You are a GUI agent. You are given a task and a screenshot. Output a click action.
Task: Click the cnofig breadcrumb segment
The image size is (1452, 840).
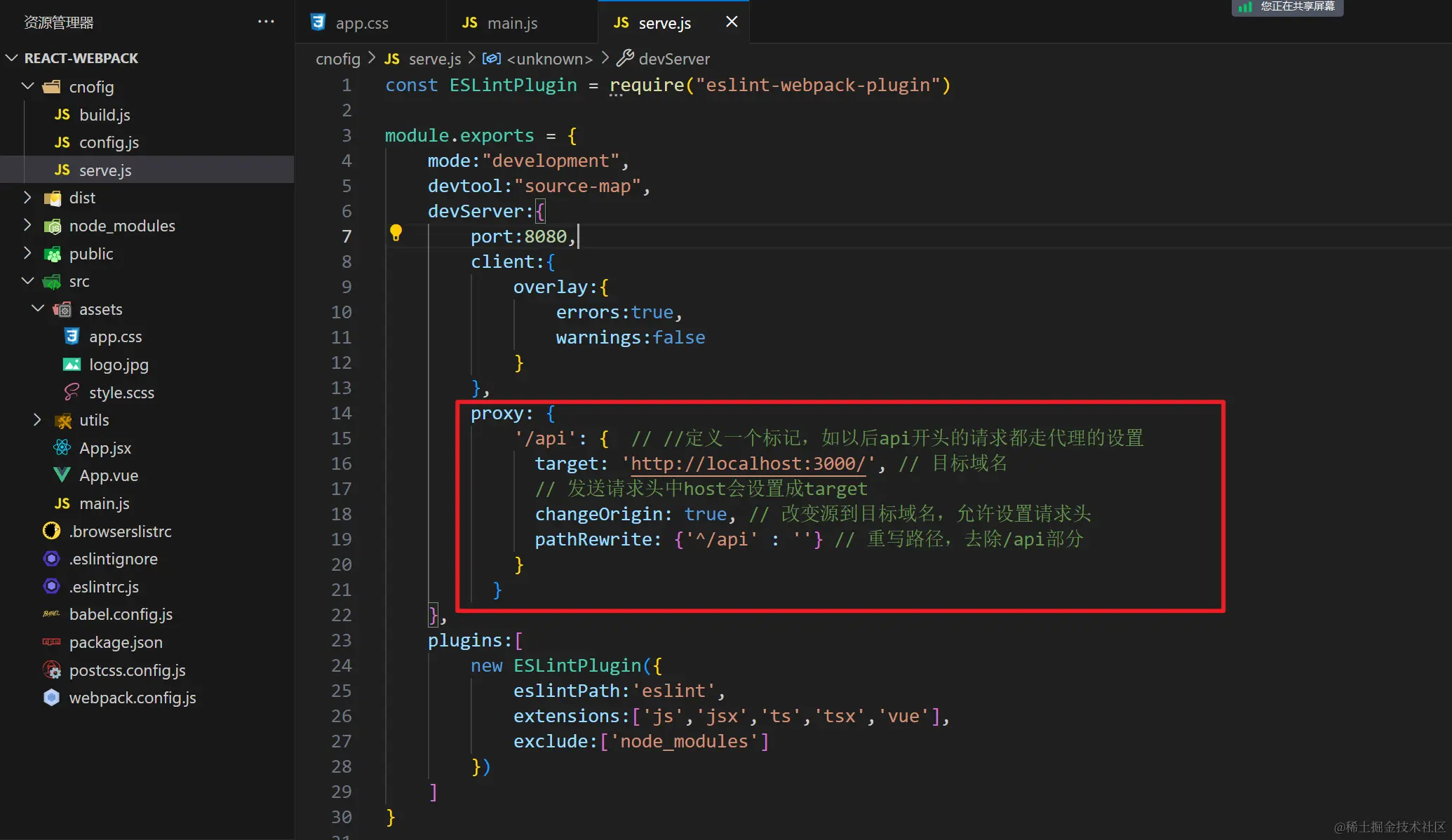(x=337, y=59)
